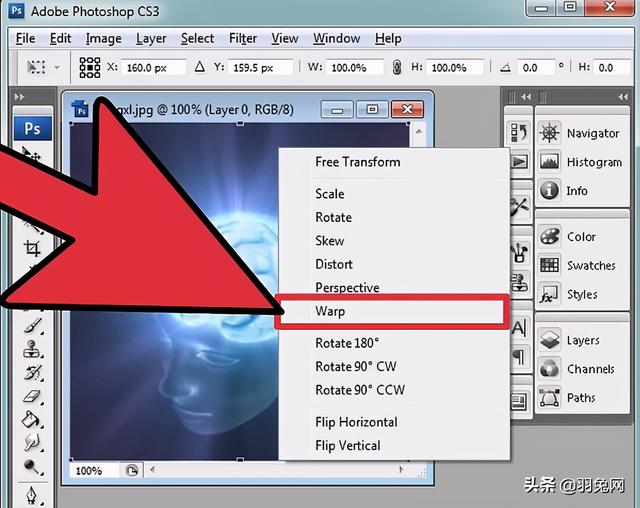
Task: Select Warp in the context menu
Action: tap(392, 311)
